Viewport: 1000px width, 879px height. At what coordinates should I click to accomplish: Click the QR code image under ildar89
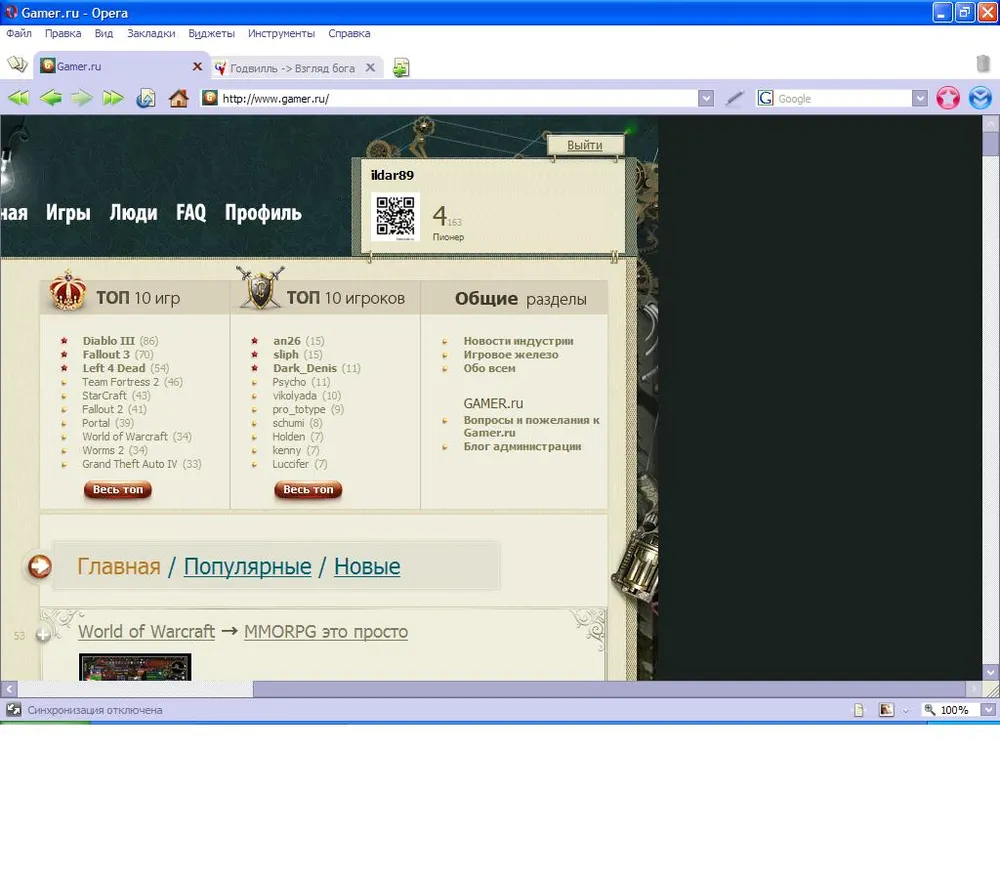pyautogui.click(x=395, y=217)
